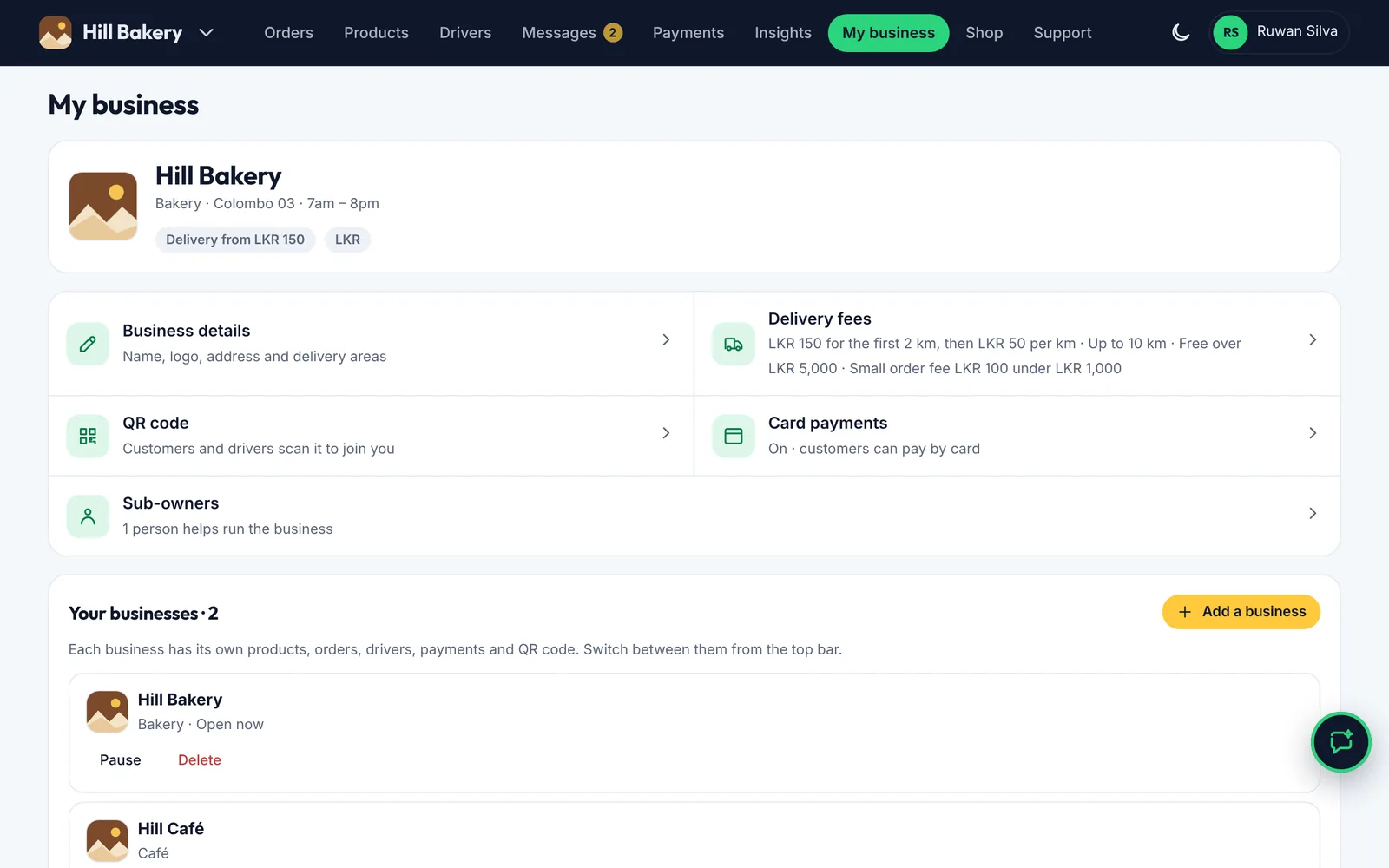View the Insights tab
1389x868 pixels.
[x=783, y=33]
